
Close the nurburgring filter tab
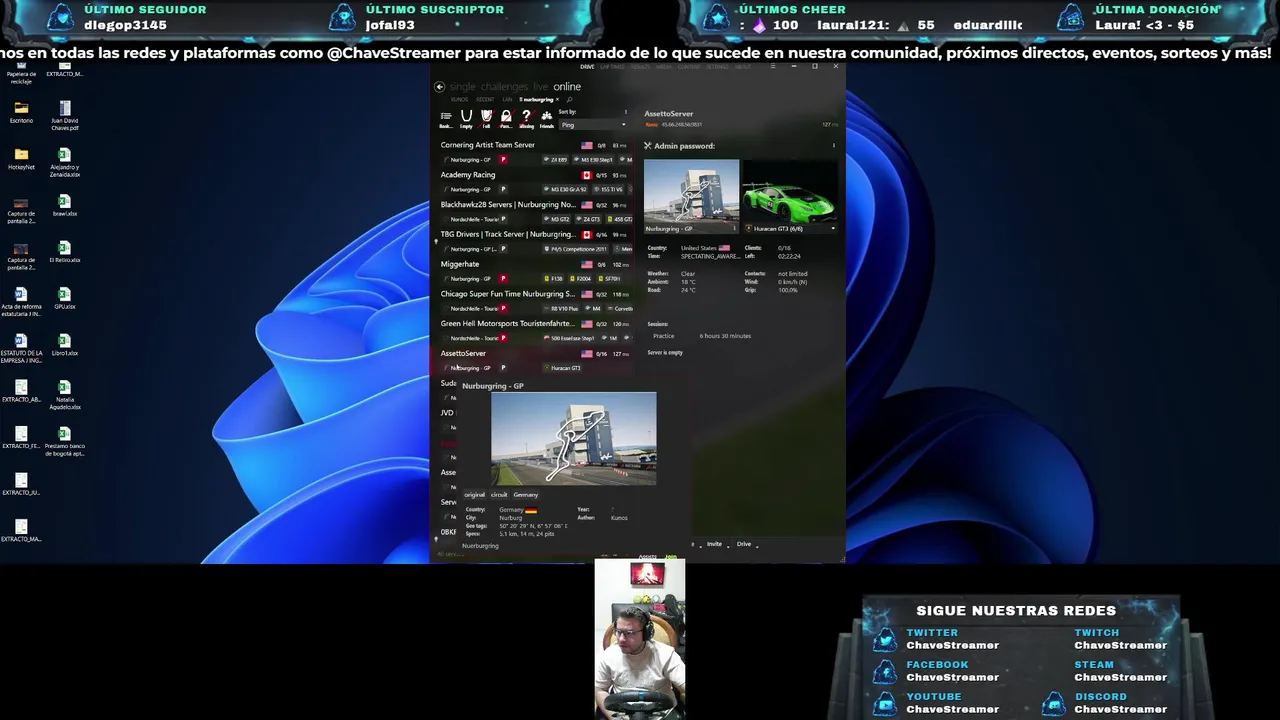tap(558, 99)
